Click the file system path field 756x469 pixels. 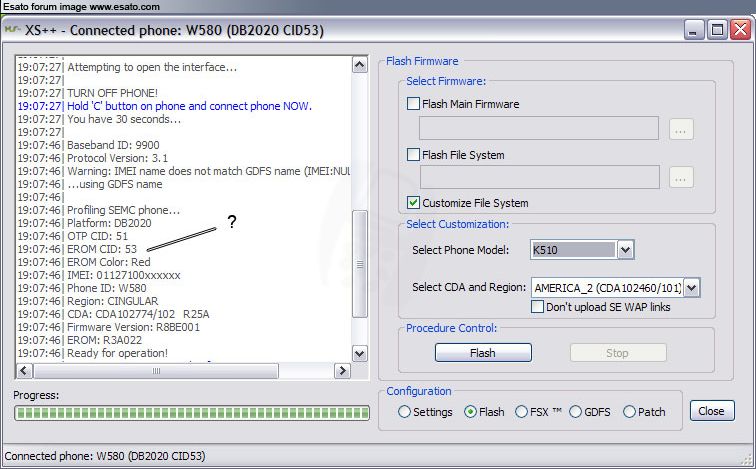(x=540, y=177)
